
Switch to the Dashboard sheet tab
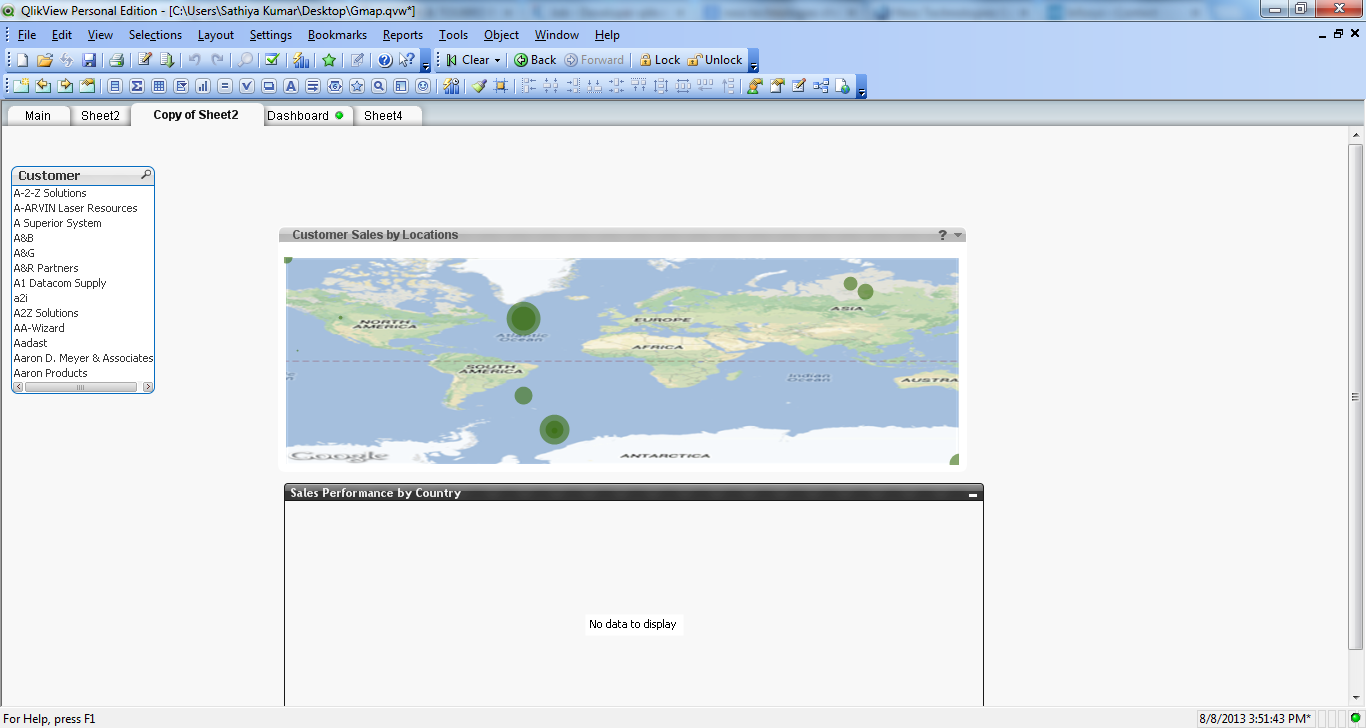click(298, 116)
